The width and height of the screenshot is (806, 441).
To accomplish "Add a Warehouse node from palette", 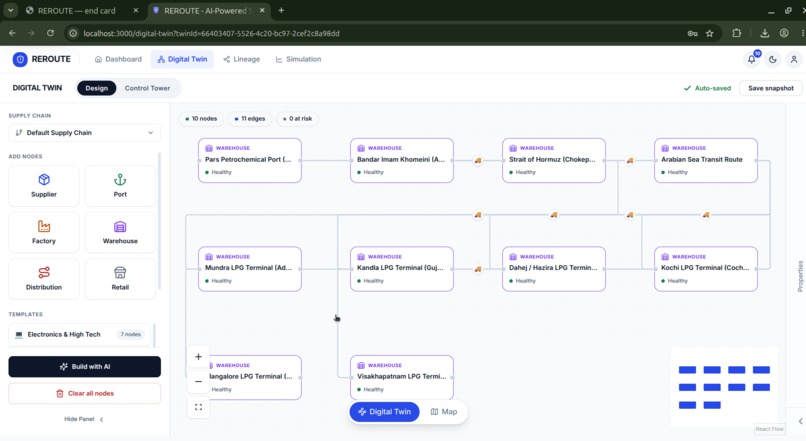I will tap(120, 232).
